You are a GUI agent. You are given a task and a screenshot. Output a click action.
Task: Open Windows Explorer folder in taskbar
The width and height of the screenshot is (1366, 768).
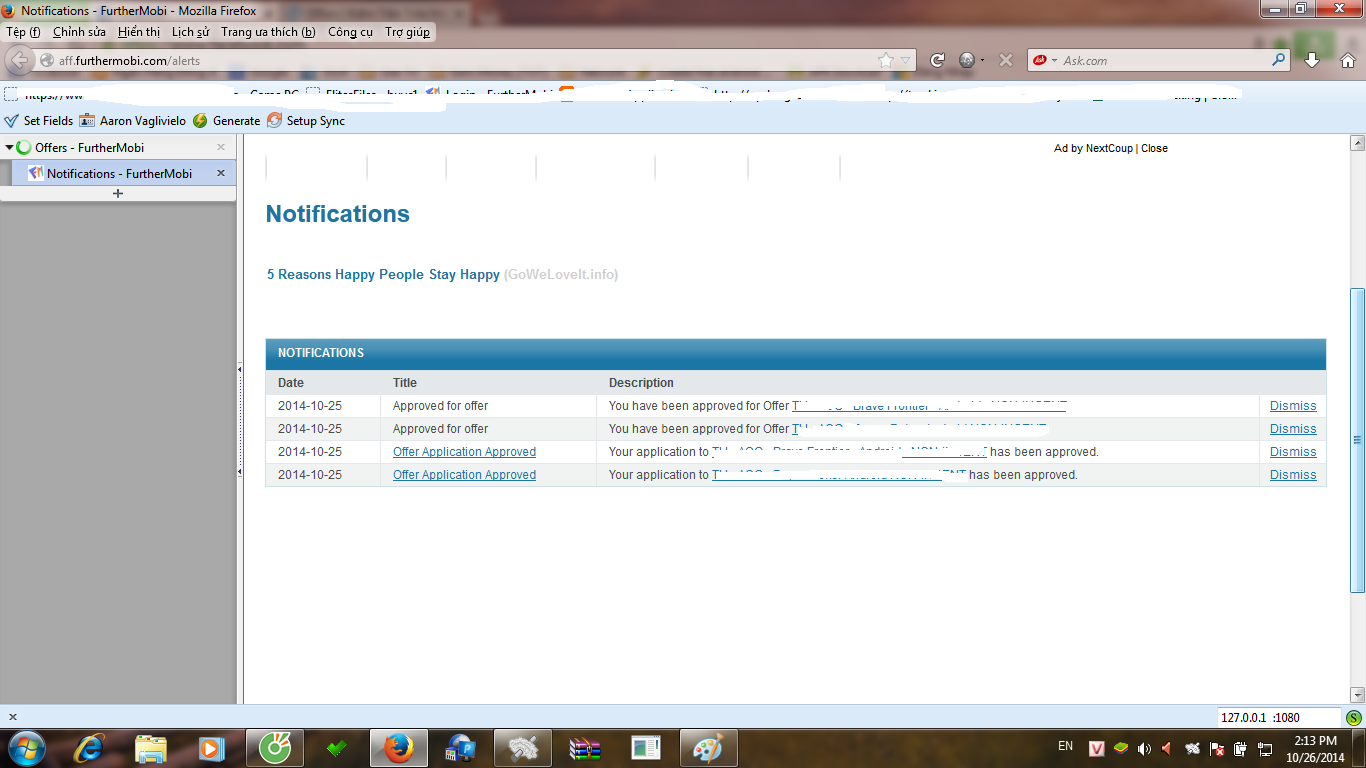150,747
